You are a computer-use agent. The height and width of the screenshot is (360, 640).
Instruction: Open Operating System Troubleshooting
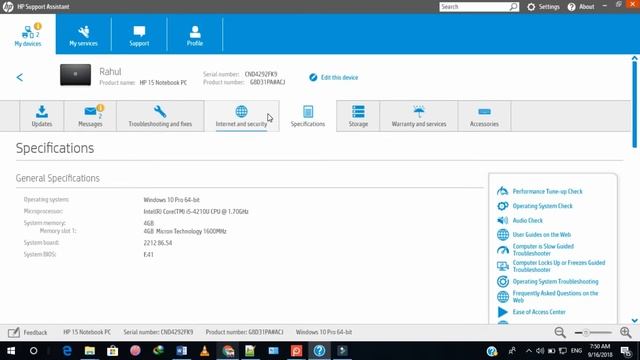(x=556, y=282)
